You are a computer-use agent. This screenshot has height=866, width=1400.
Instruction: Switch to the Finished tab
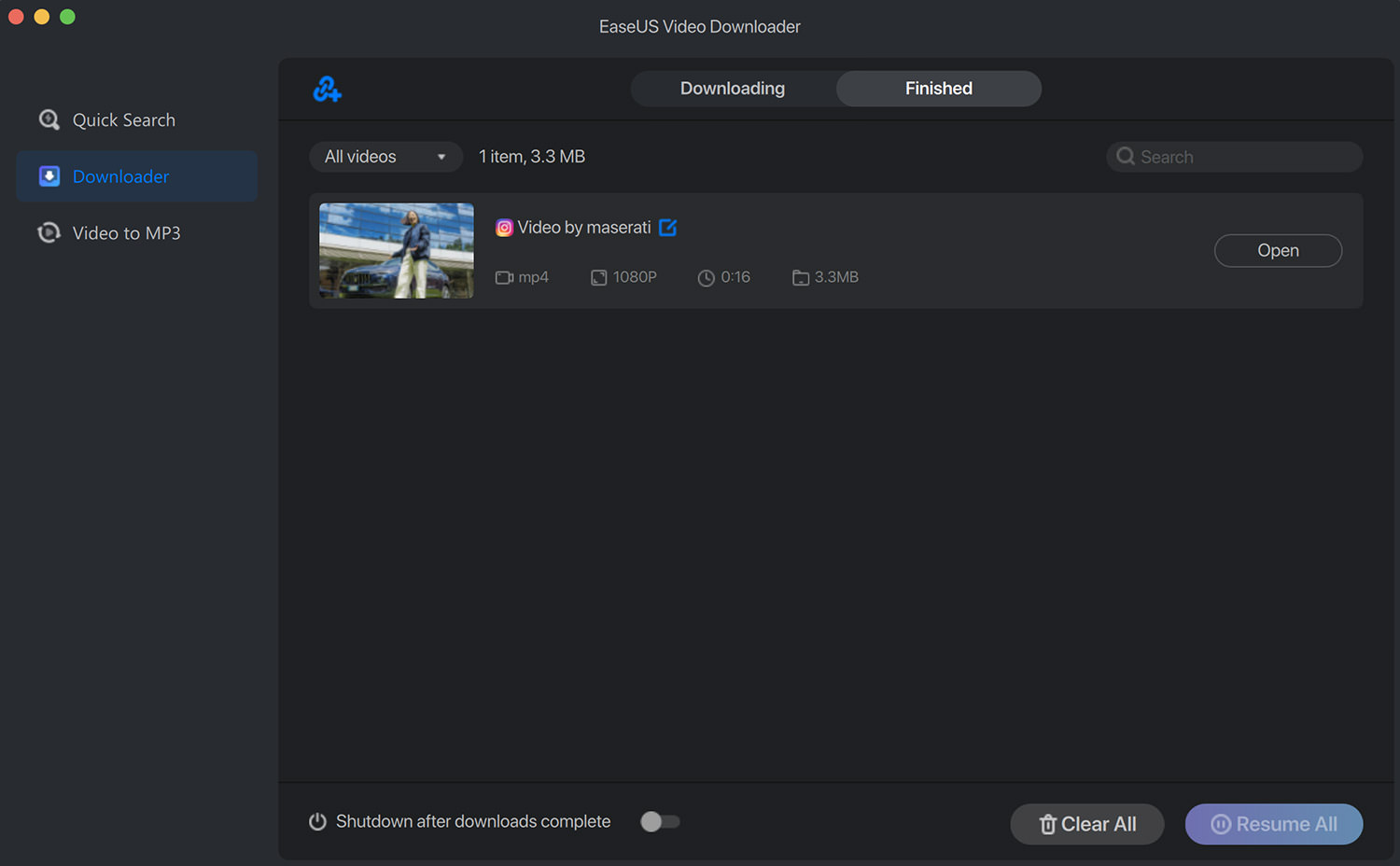pyautogui.click(x=939, y=89)
